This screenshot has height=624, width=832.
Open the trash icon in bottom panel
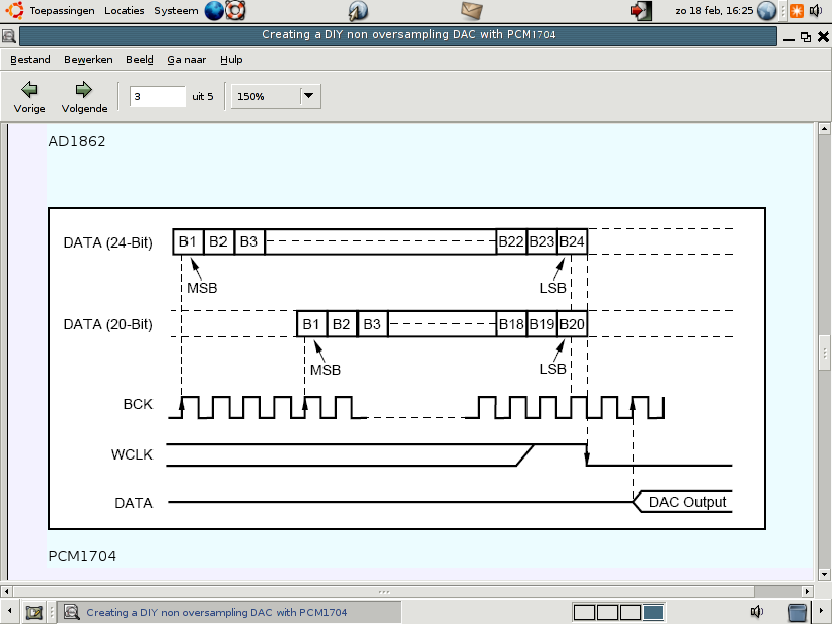(797, 612)
